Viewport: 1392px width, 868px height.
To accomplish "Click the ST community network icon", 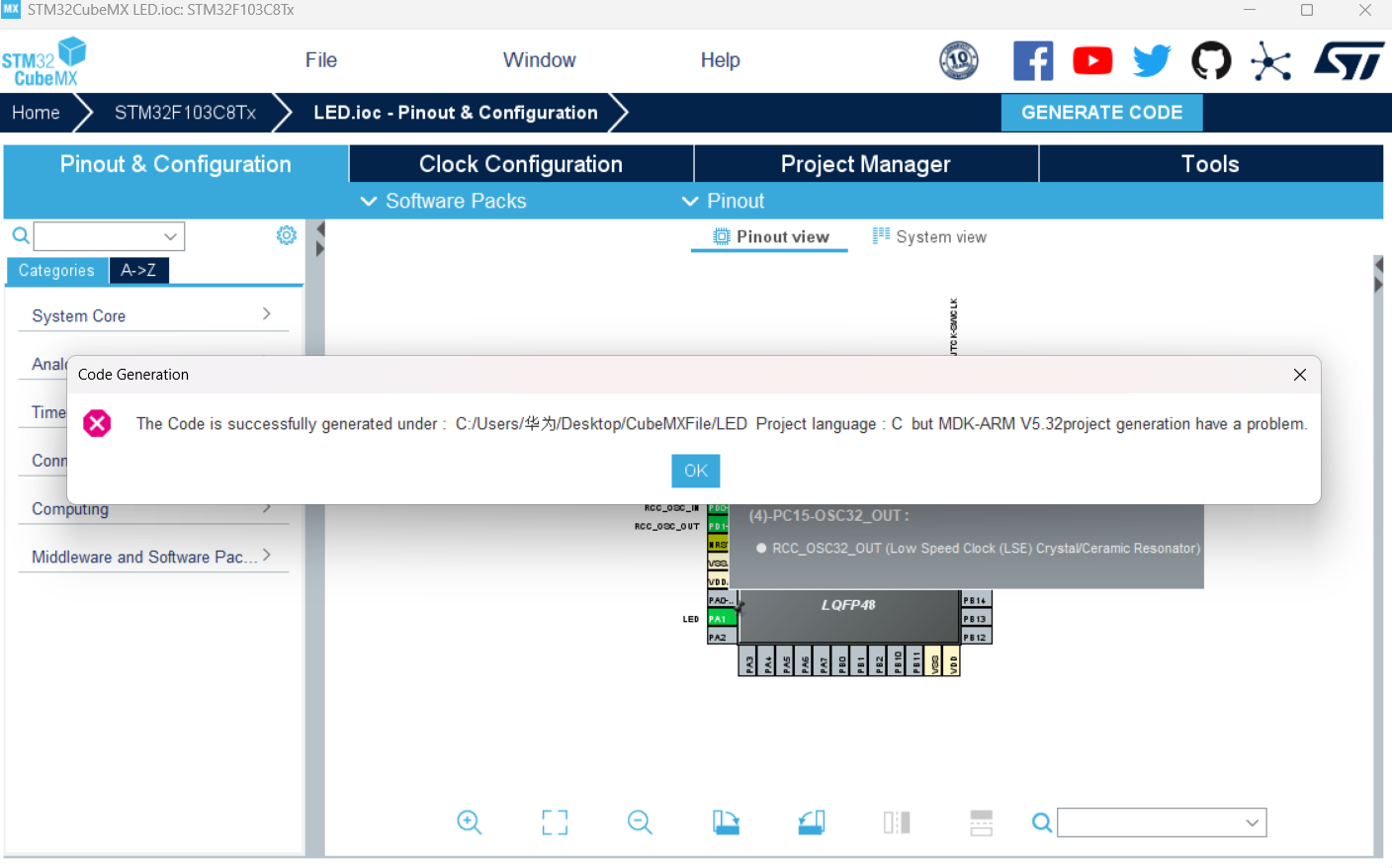I will tap(1270, 61).
